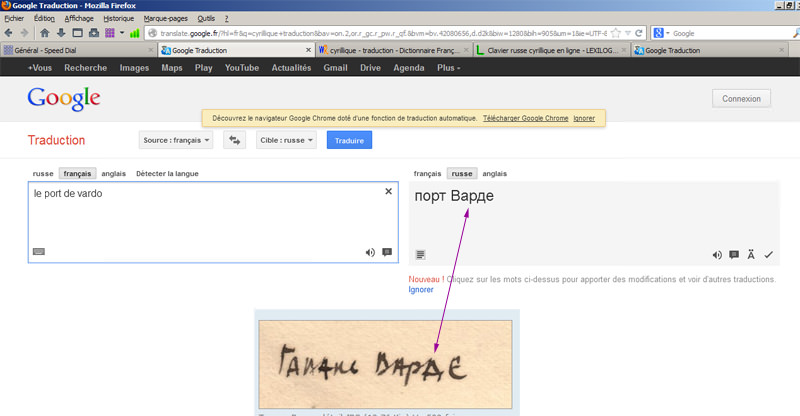Open the Cible : russe dropdown
Screen dimensions: 800x416
pos(286,140)
